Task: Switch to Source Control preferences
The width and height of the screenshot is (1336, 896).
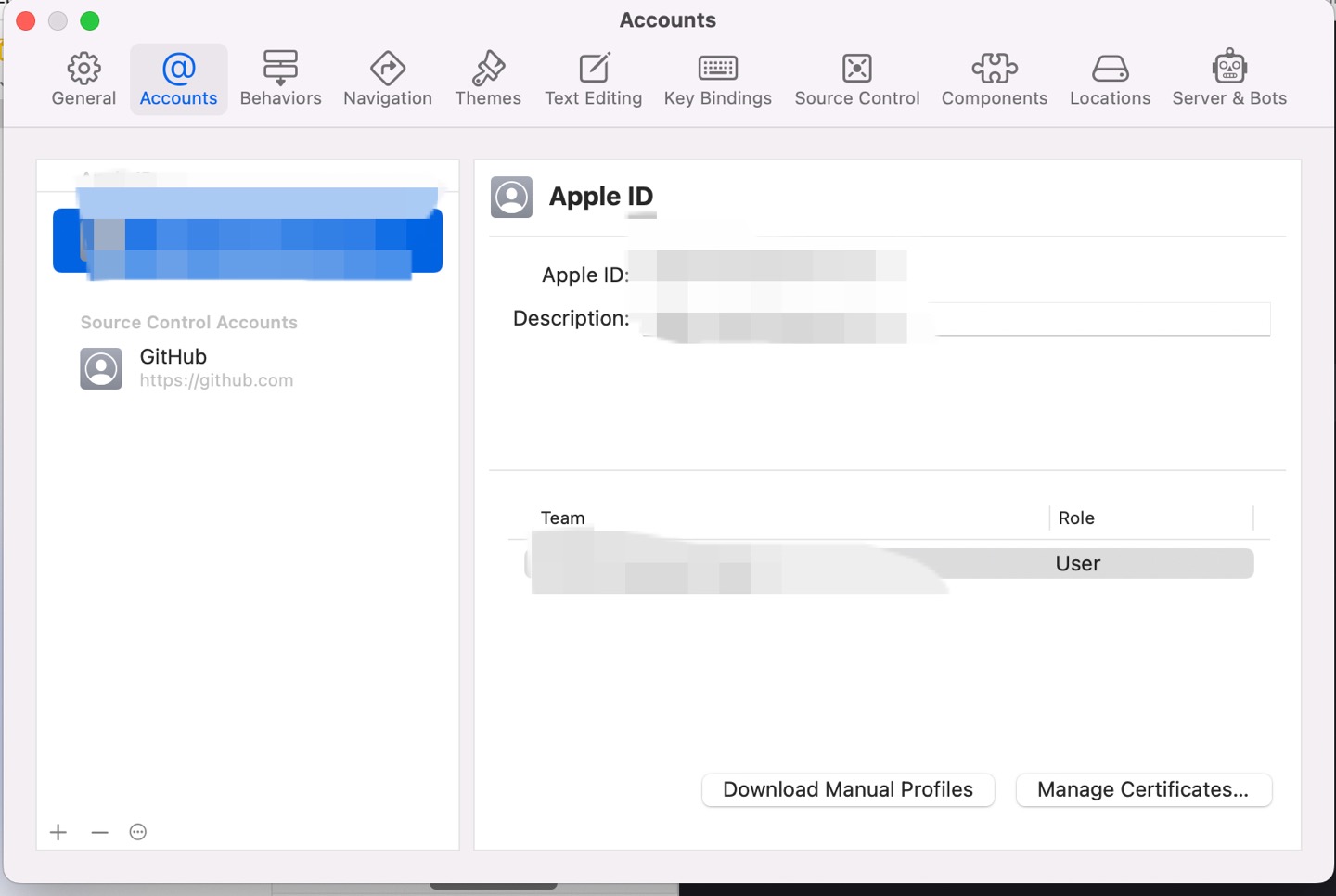Action: 857,80
